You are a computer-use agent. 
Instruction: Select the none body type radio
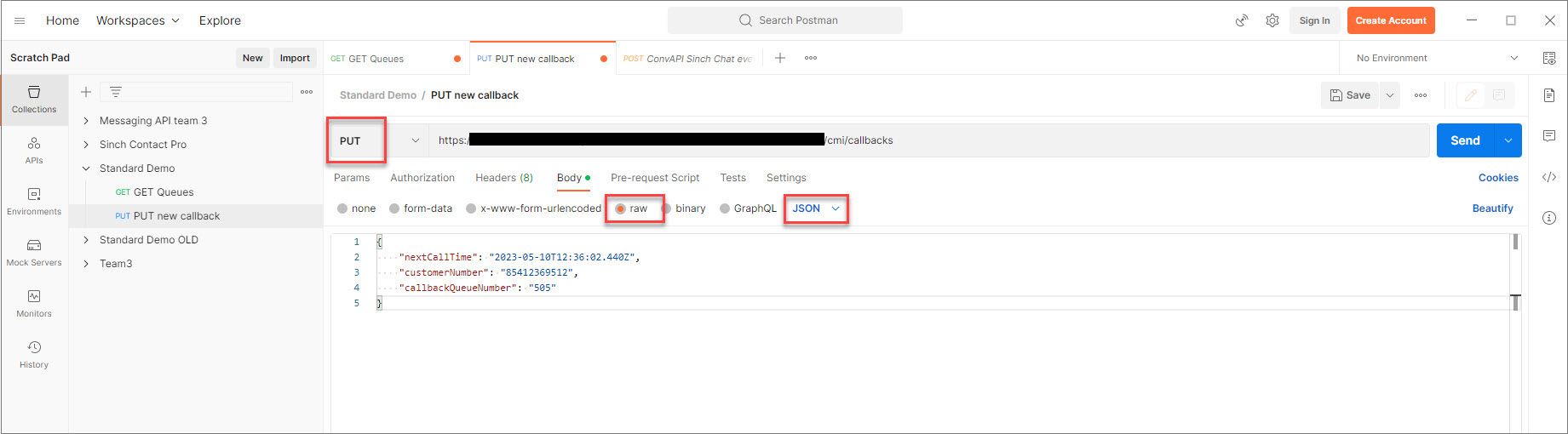pos(342,208)
